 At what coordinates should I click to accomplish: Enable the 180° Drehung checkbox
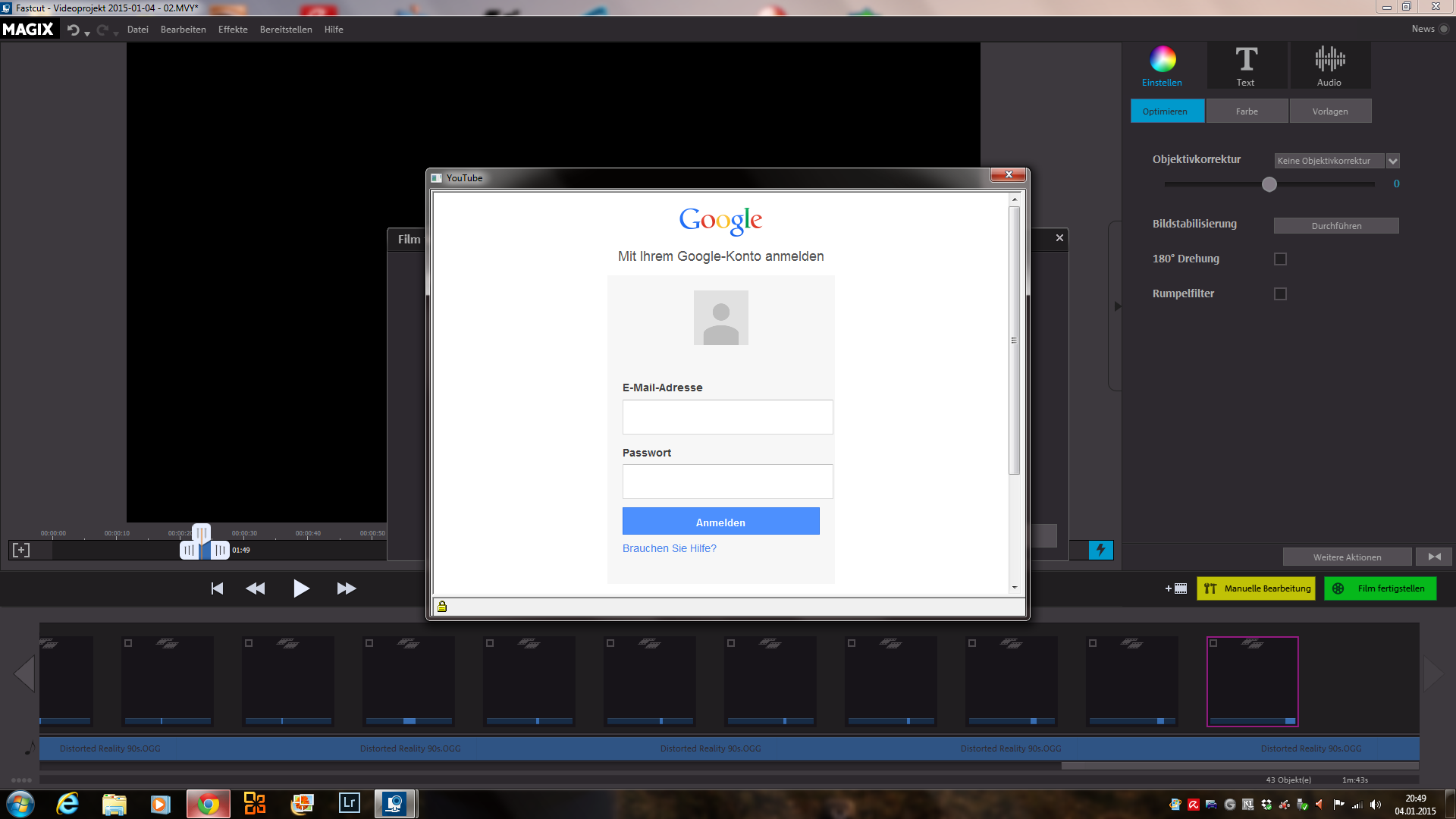click(1280, 259)
